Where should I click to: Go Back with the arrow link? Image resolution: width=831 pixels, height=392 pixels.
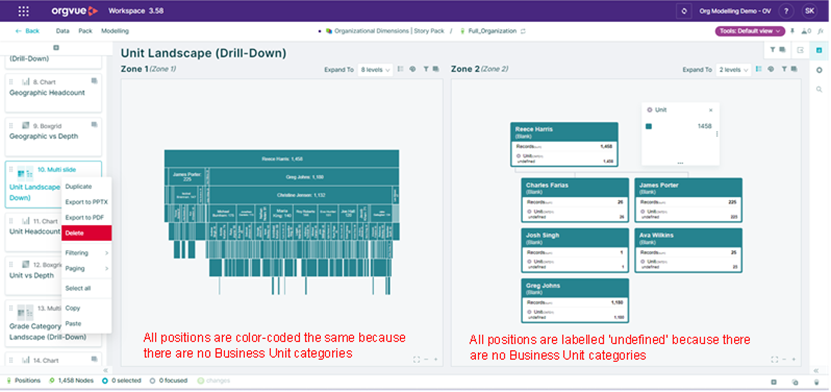click(28, 31)
